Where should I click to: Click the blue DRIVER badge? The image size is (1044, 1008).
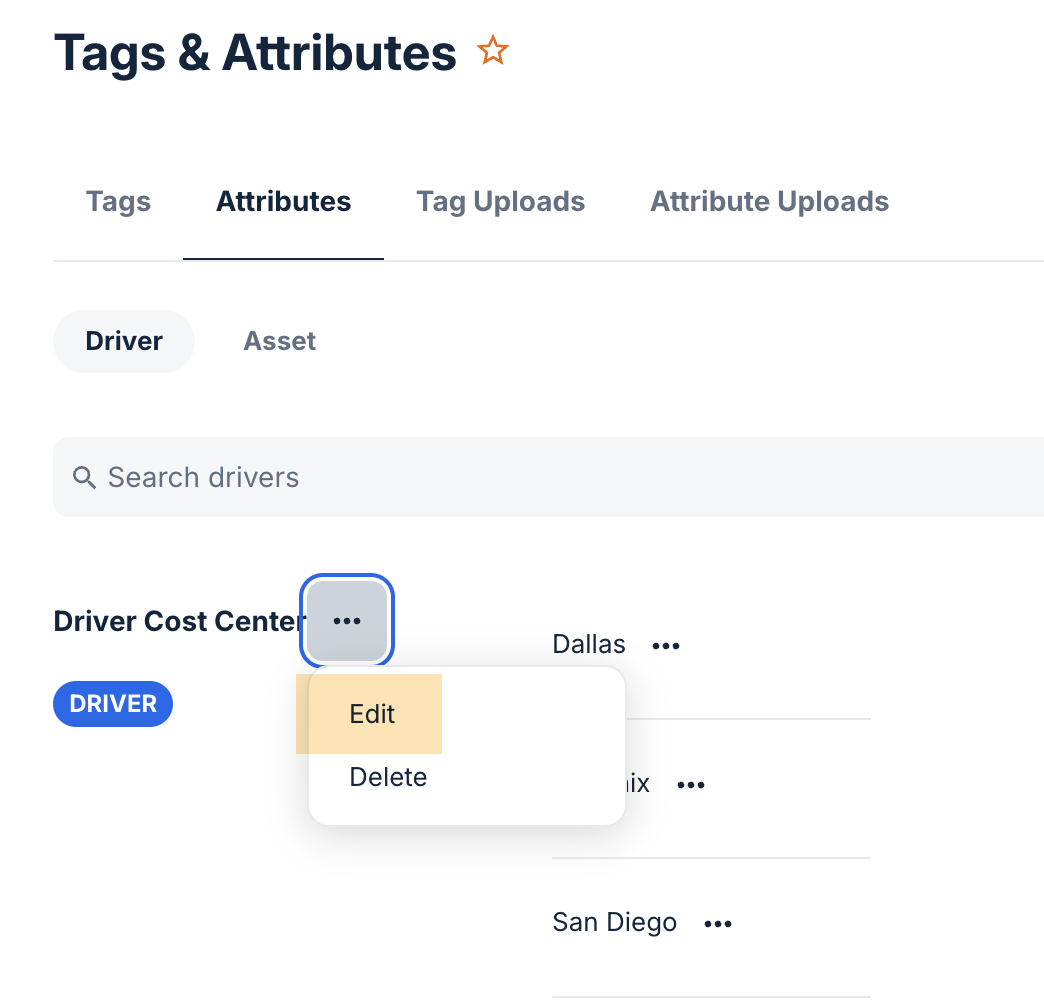coord(113,704)
